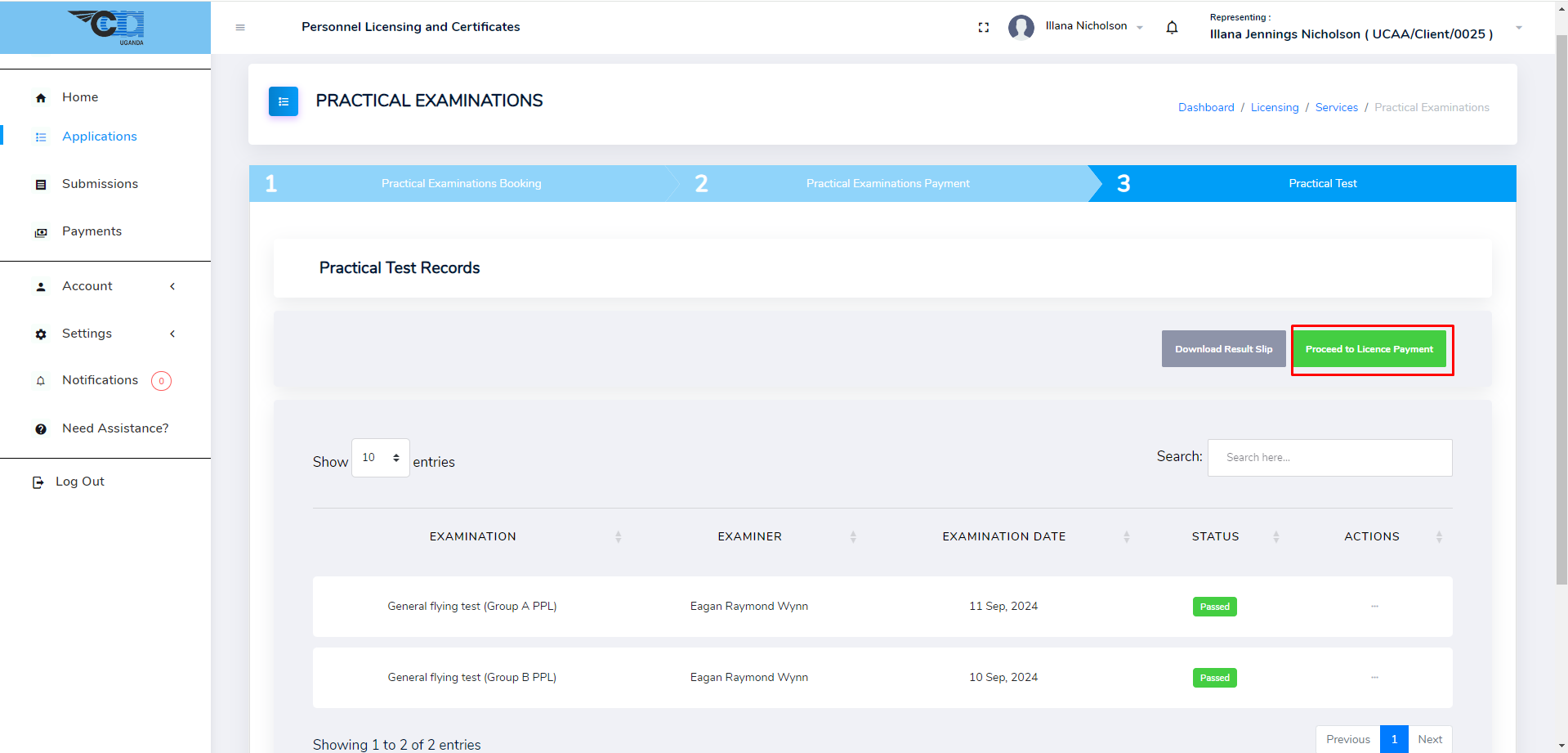Click the UCAA logo in sidebar

[106, 27]
